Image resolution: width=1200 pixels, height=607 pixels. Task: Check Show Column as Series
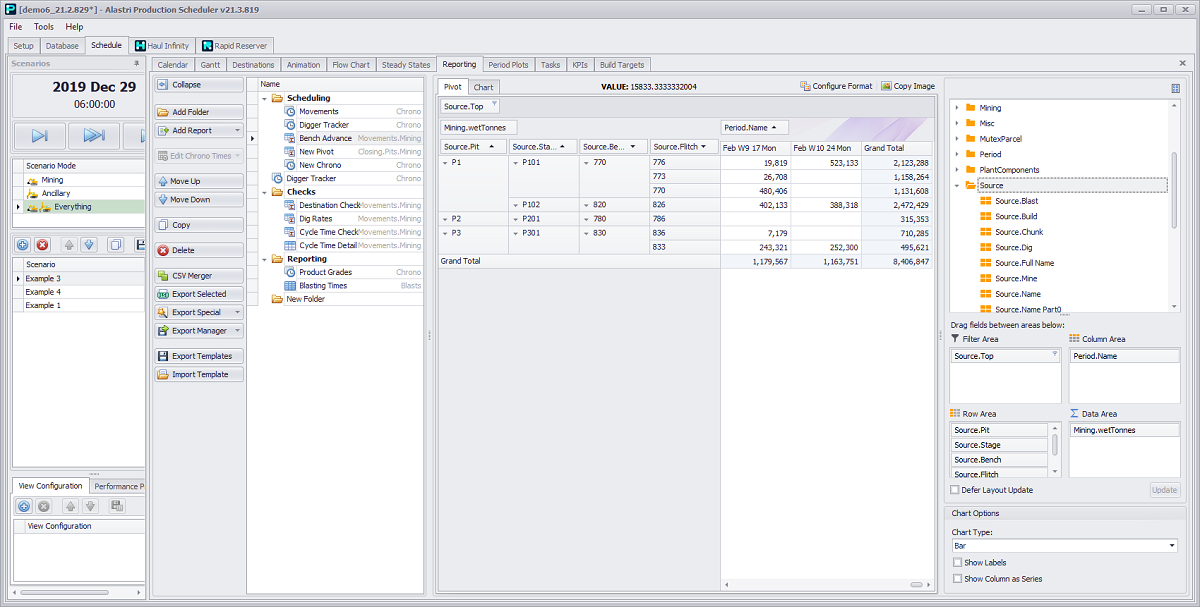pos(957,579)
